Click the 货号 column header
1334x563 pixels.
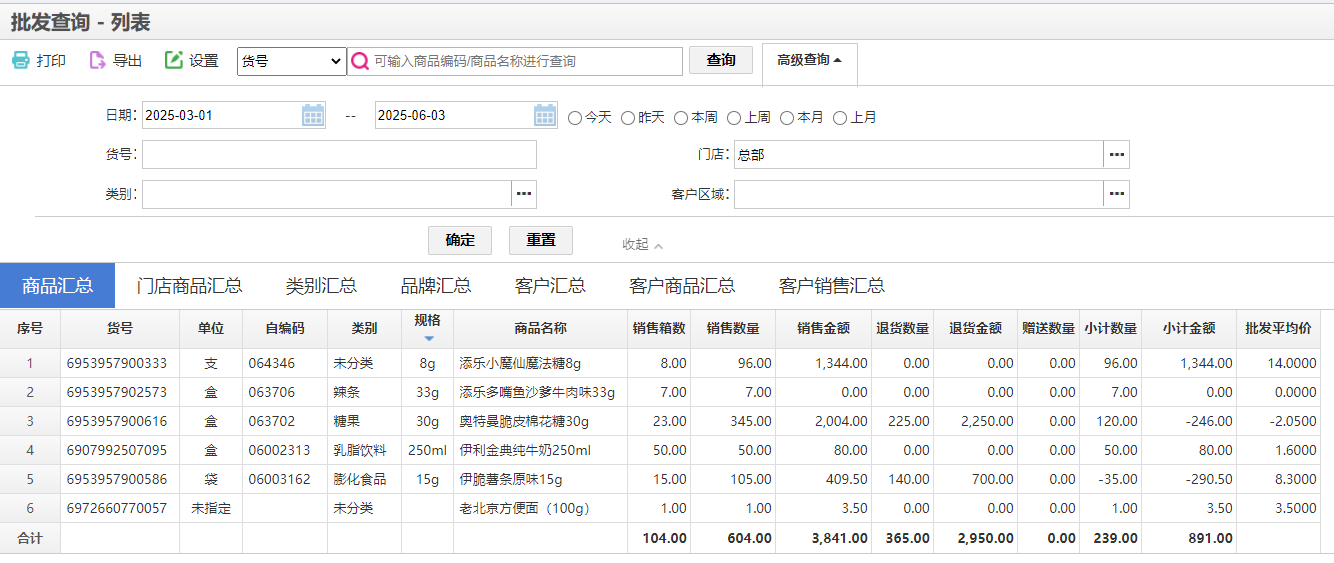click(120, 328)
